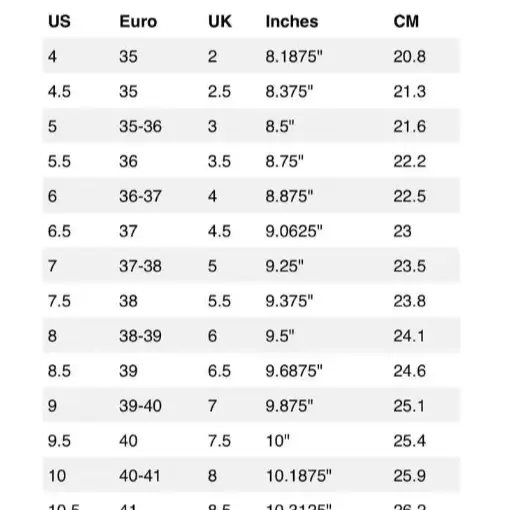510x510 pixels.
Task: Click UK size 2.5 cell
Action: (x=219, y=91)
